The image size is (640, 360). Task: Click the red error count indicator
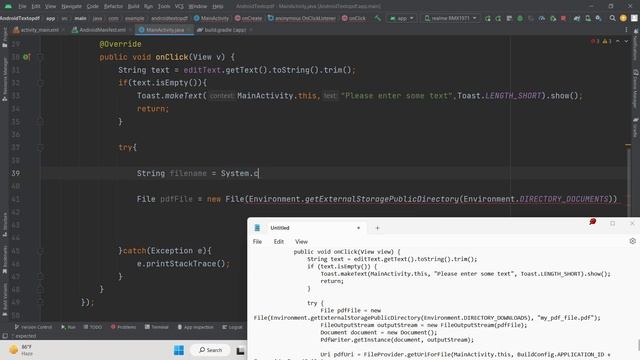(x=595, y=41)
